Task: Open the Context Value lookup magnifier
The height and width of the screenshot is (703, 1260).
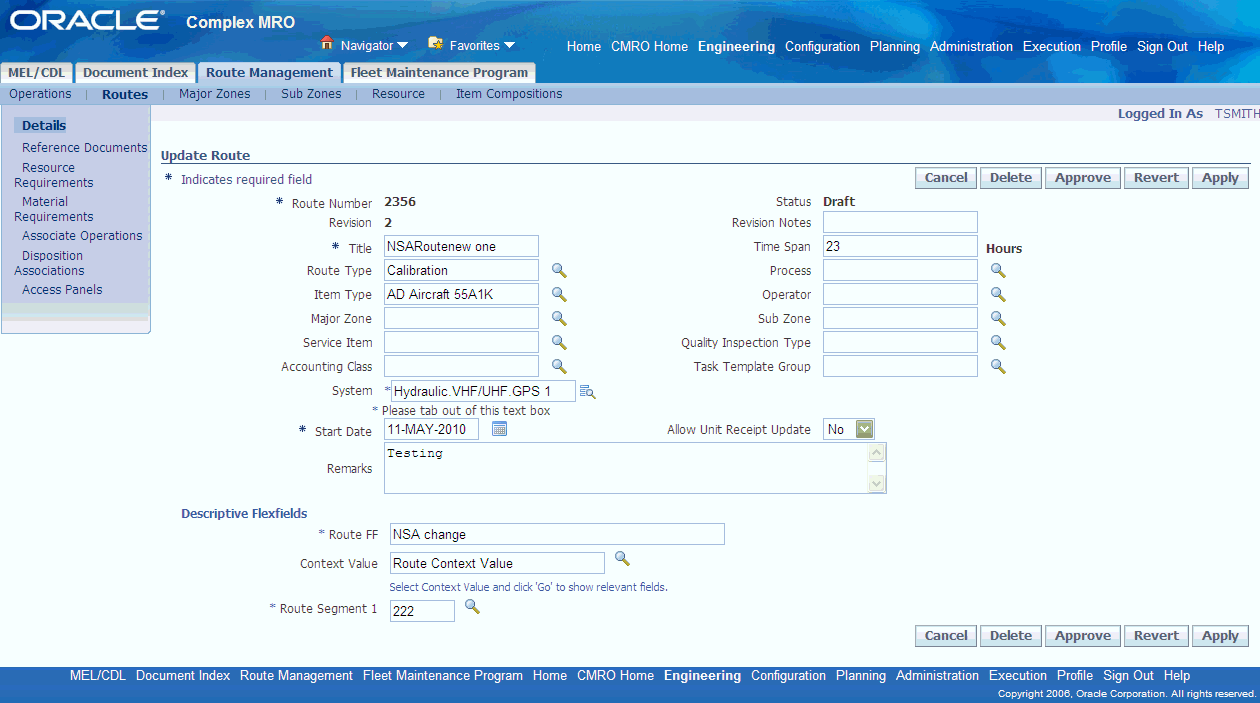Action: click(x=622, y=558)
